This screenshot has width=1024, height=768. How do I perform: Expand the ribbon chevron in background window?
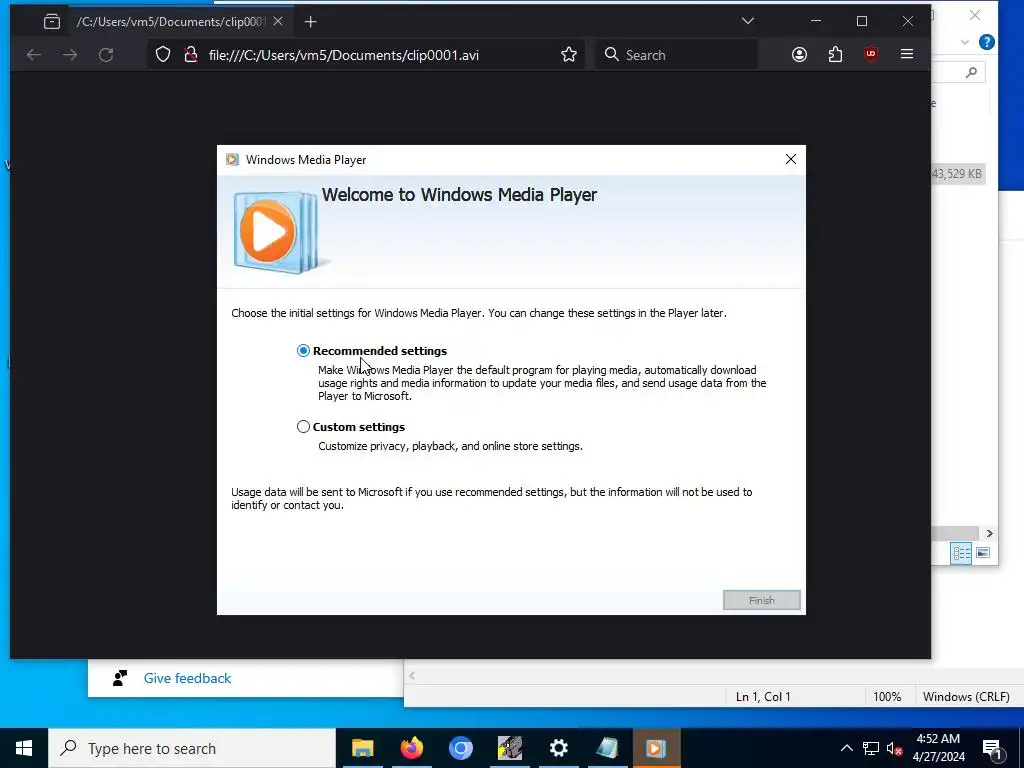point(965,42)
